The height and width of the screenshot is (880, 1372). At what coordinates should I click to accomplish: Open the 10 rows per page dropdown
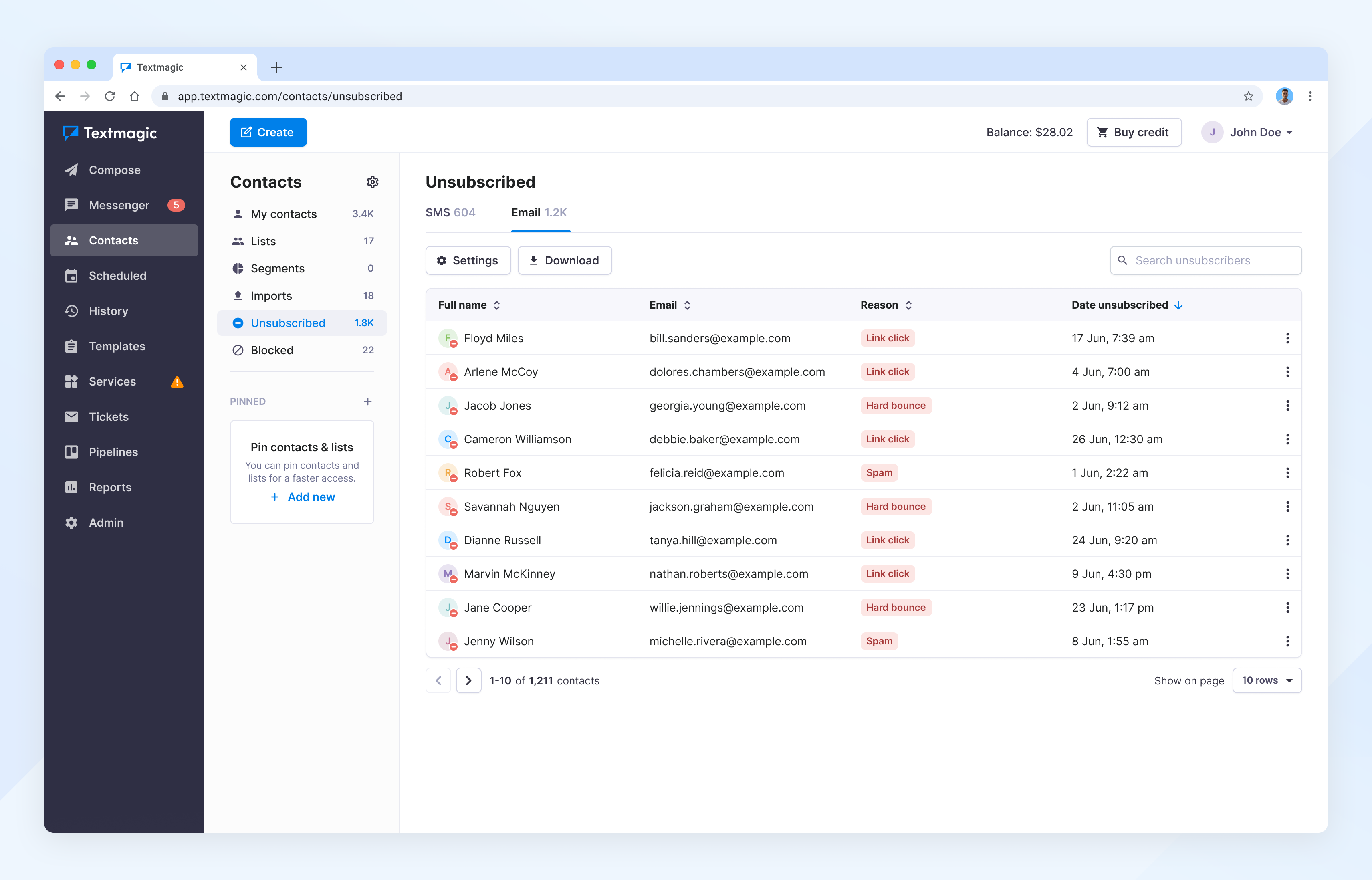1267,680
